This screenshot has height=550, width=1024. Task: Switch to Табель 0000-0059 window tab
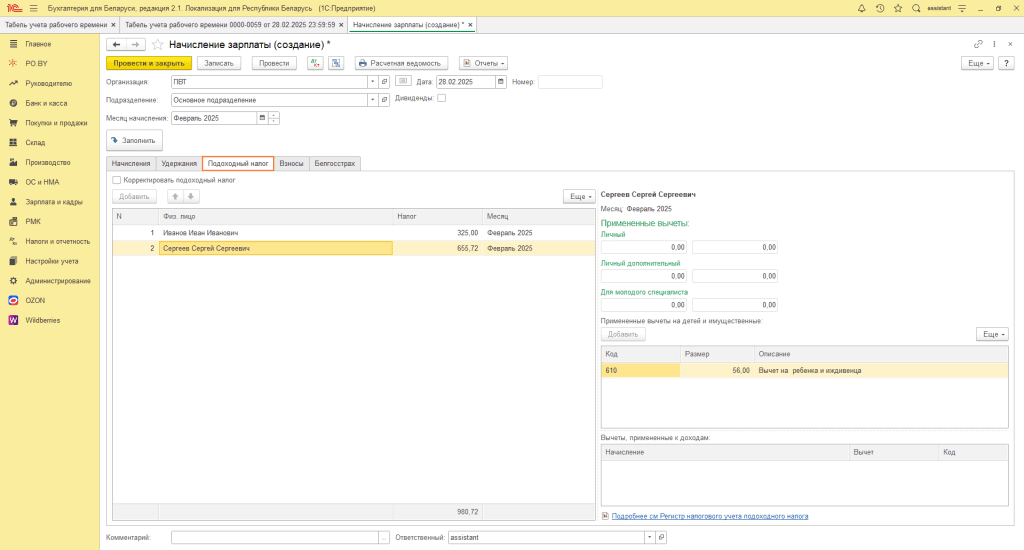click(x=230, y=25)
